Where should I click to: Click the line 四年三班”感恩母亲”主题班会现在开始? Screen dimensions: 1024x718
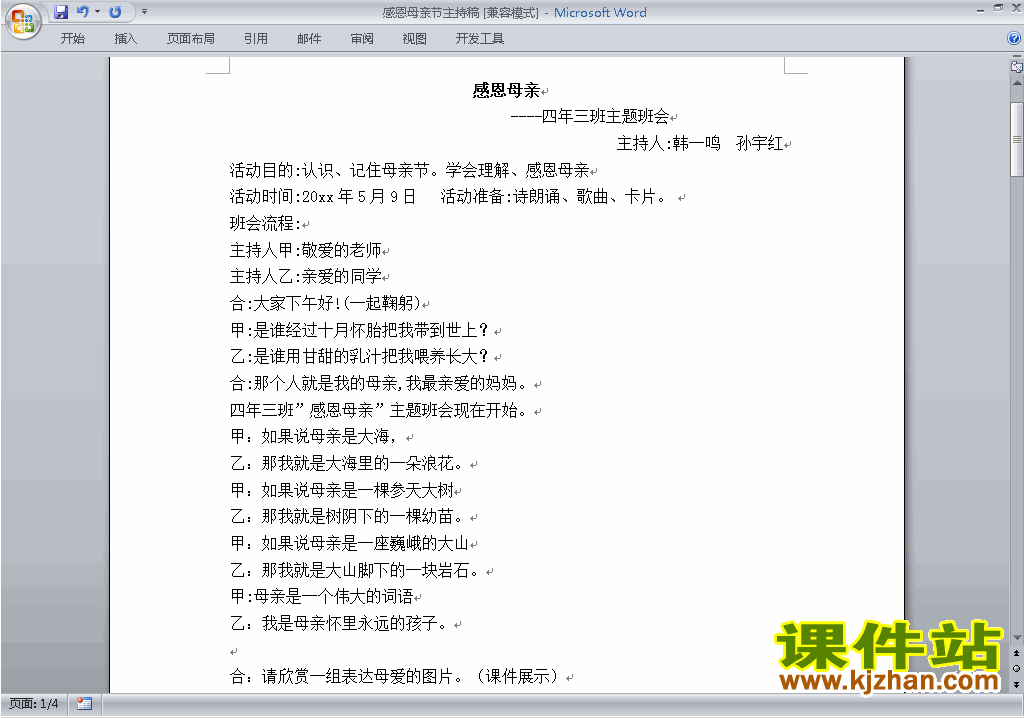(x=379, y=410)
